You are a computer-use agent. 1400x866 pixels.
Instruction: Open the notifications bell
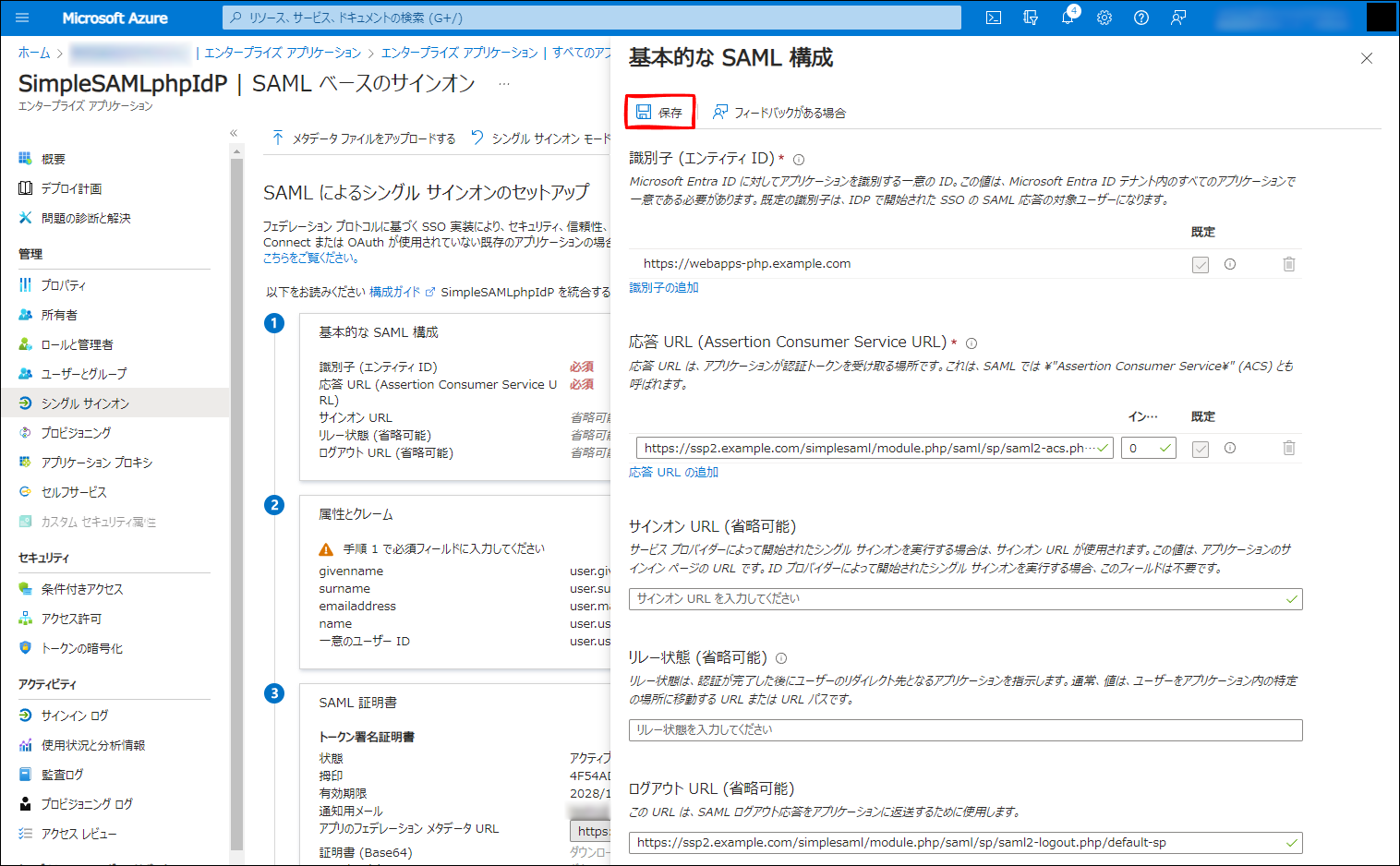point(1068,18)
